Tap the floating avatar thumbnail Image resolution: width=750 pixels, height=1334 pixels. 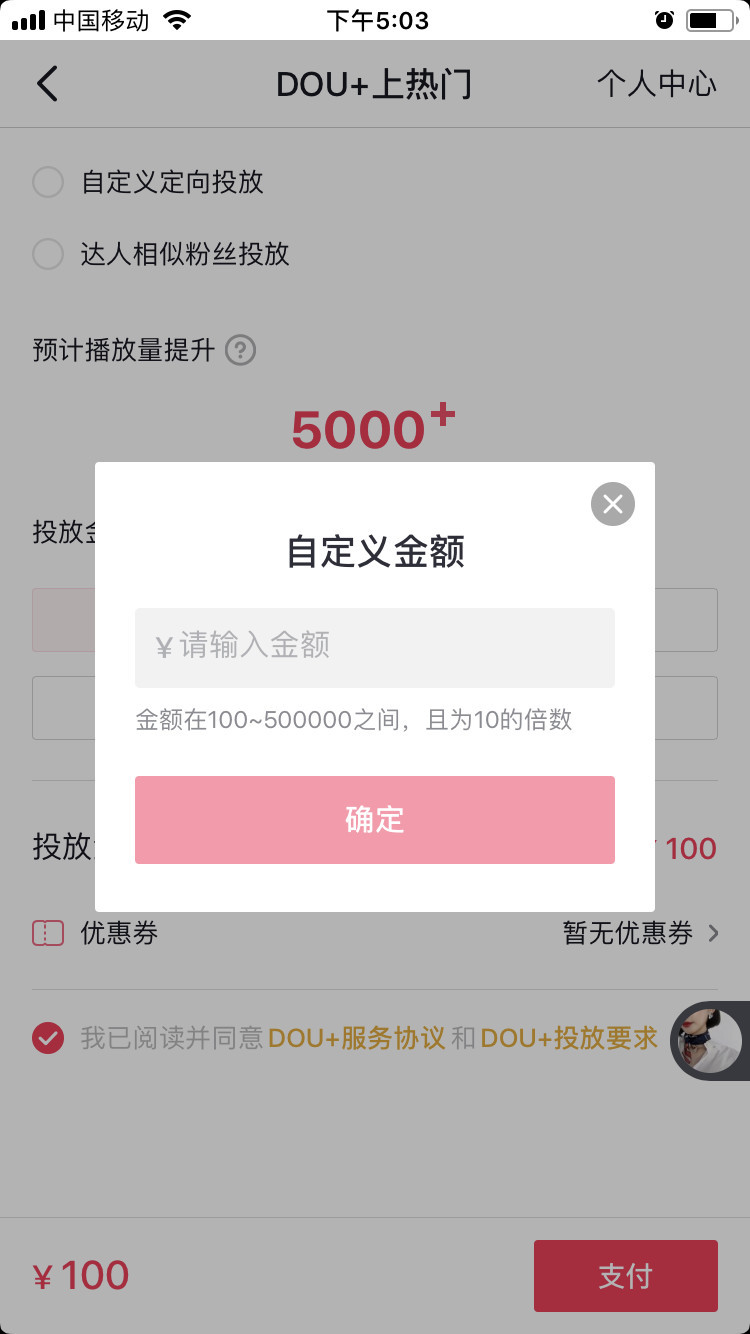[x=710, y=1040]
